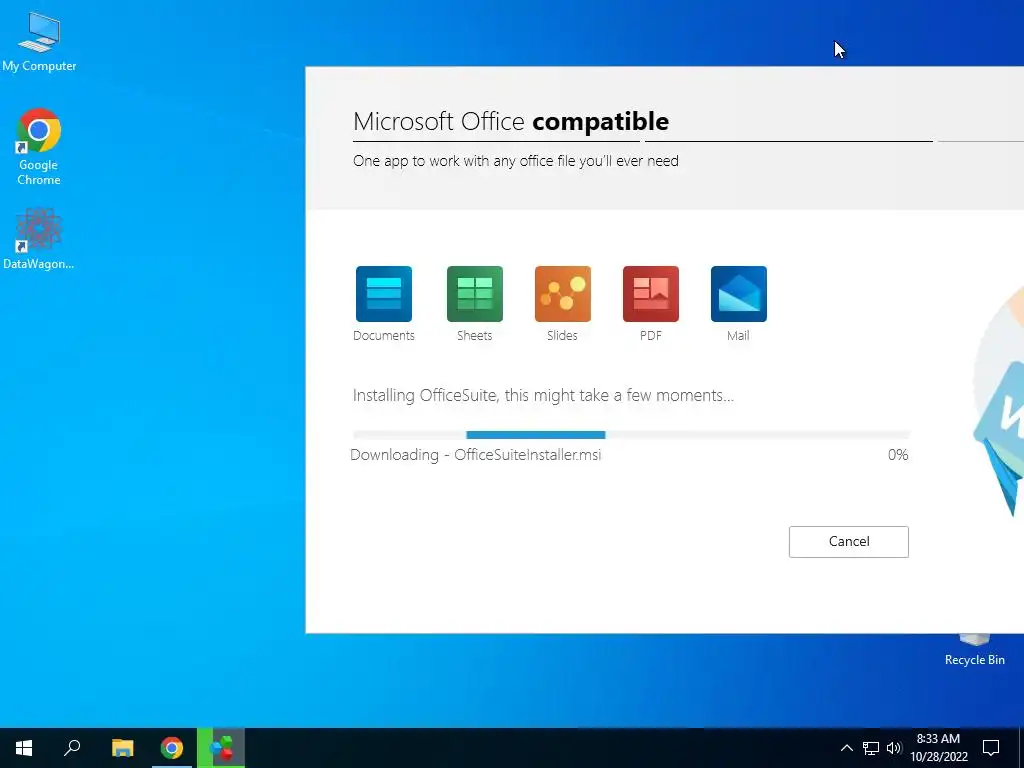Open the taskbar clock and date

938,748
